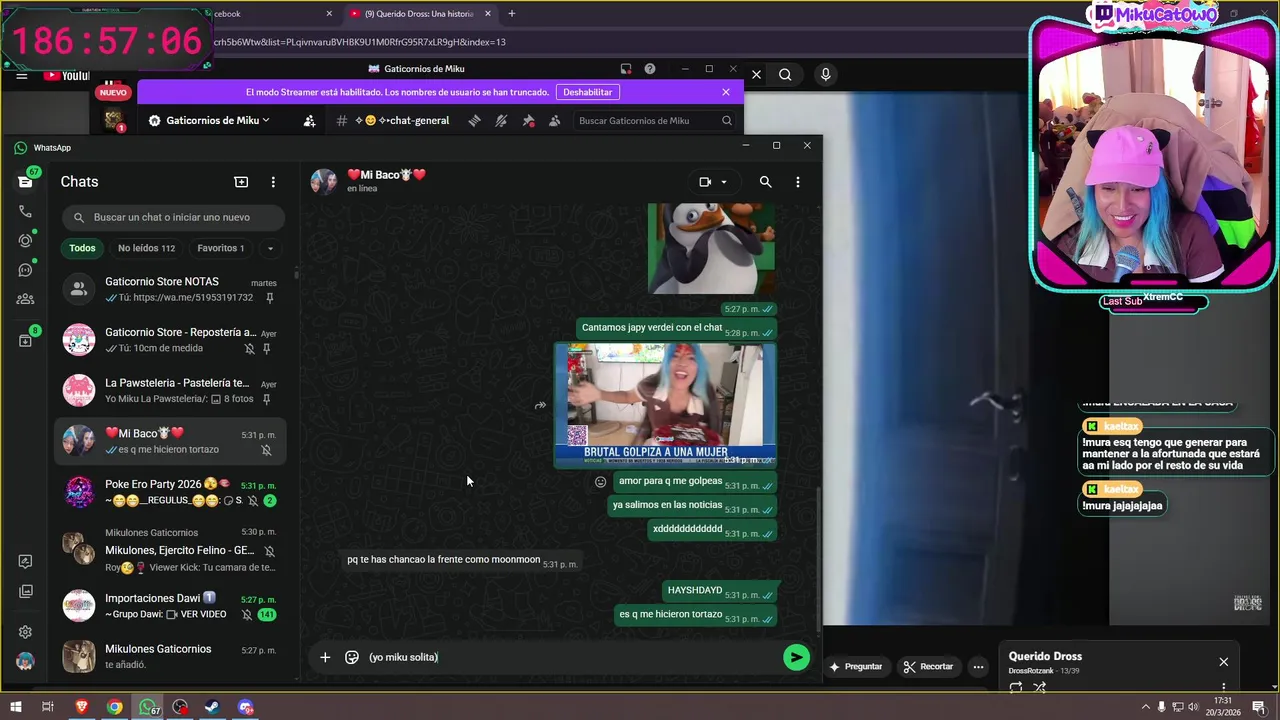
Task: Expand more chat filters dropdown
Action: [270, 248]
